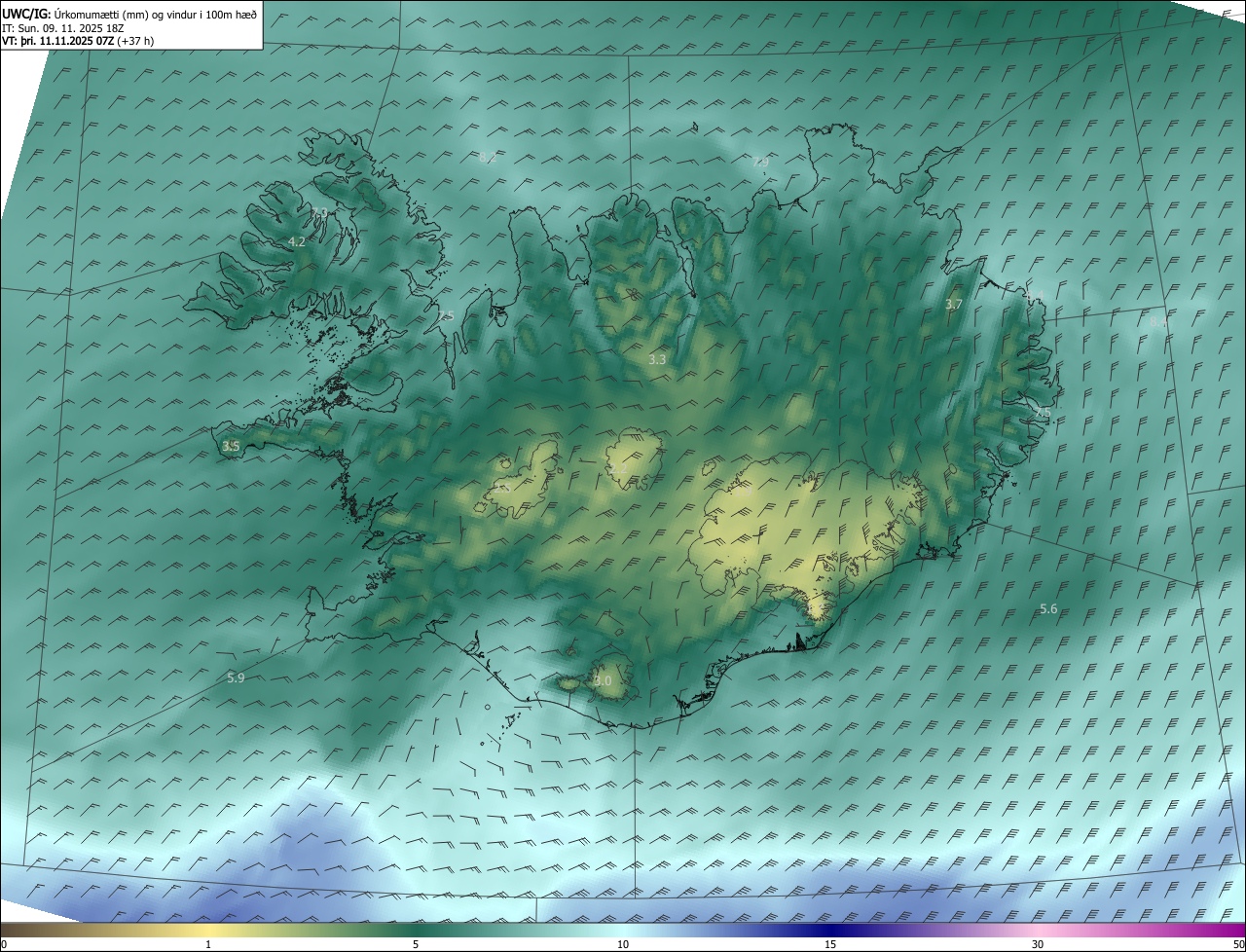Click the 8.2 value label
The width and height of the screenshot is (1246, 952).
point(488,157)
